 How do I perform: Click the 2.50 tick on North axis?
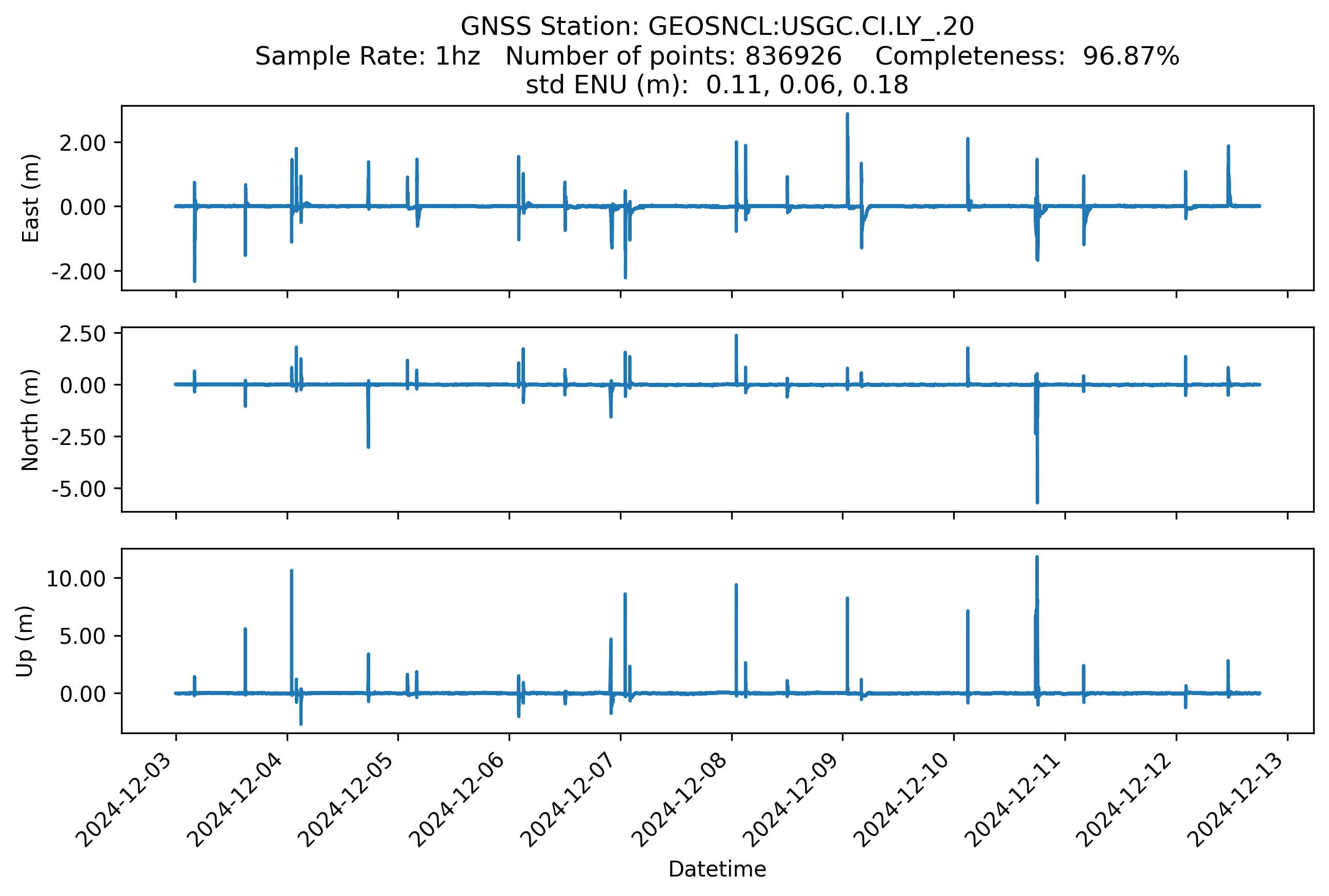(83, 334)
